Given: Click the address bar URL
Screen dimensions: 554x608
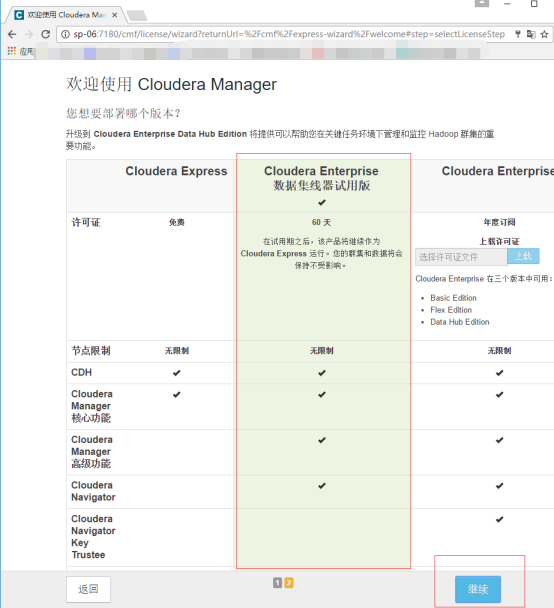Looking at the screenshot, I should (x=289, y=34).
